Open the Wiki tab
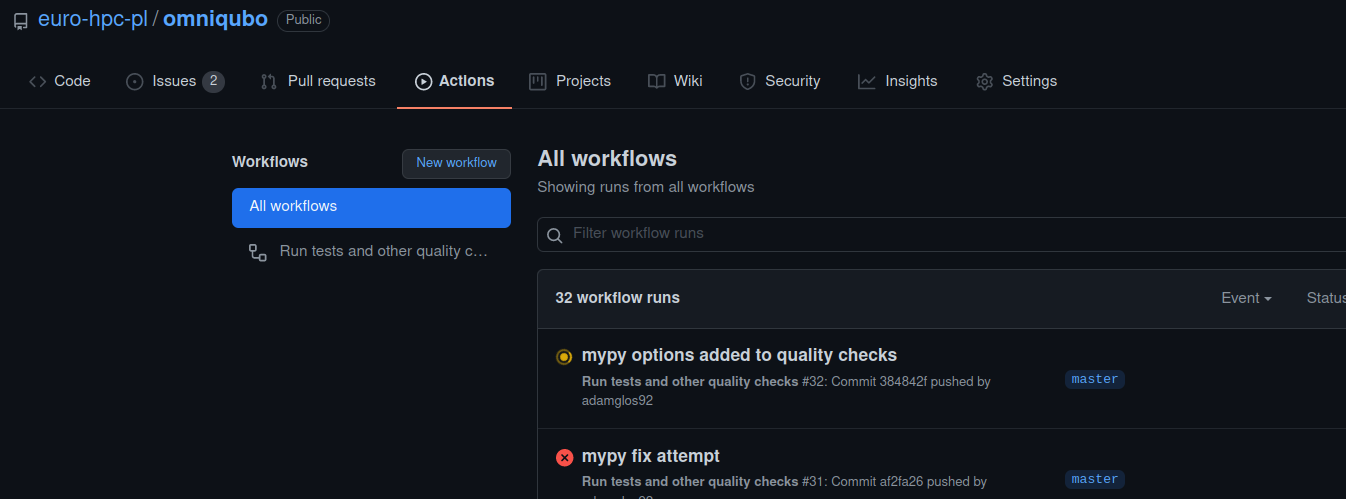The height and width of the screenshot is (499, 1346). (x=675, y=81)
